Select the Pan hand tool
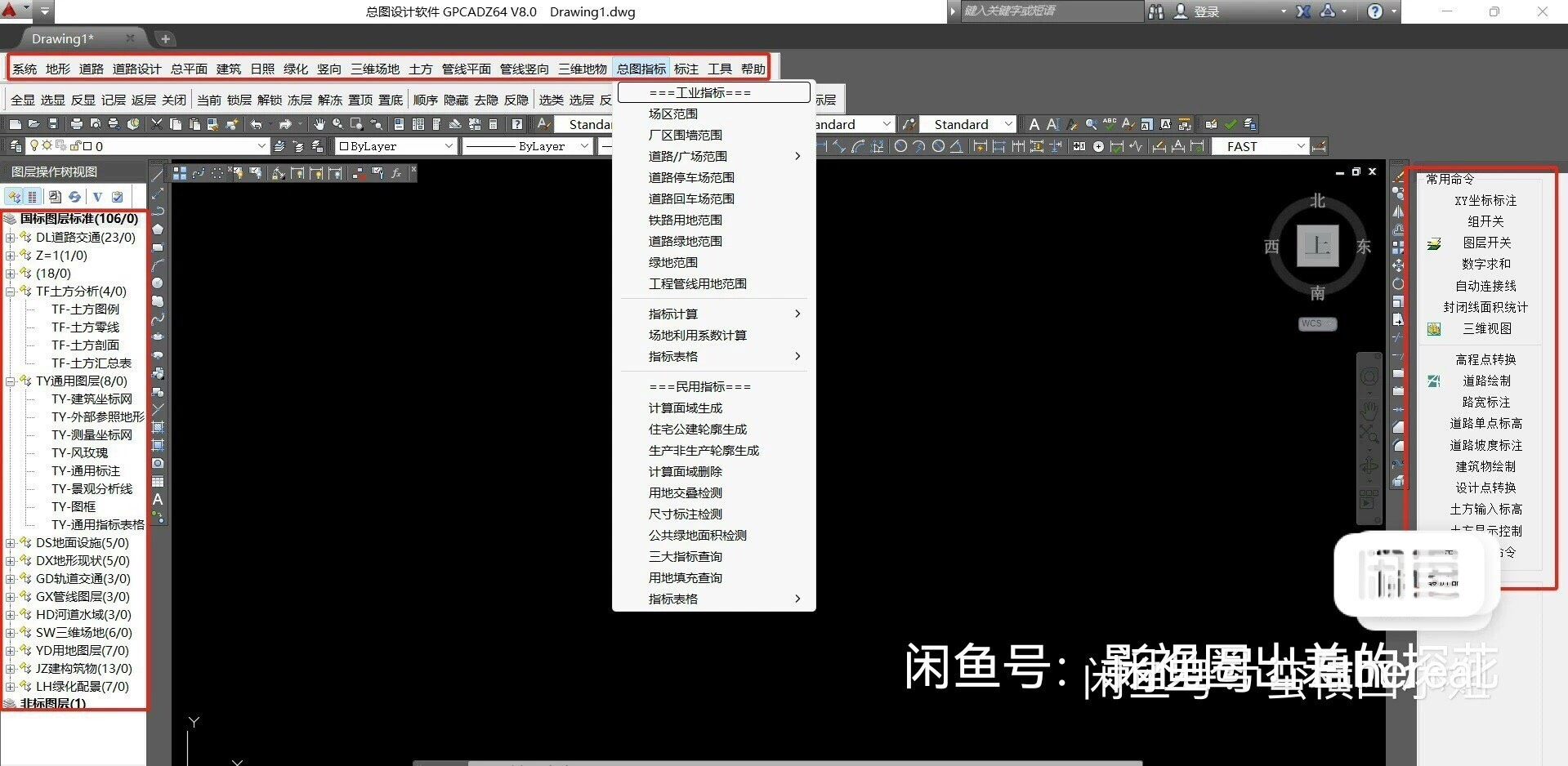 (x=319, y=124)
